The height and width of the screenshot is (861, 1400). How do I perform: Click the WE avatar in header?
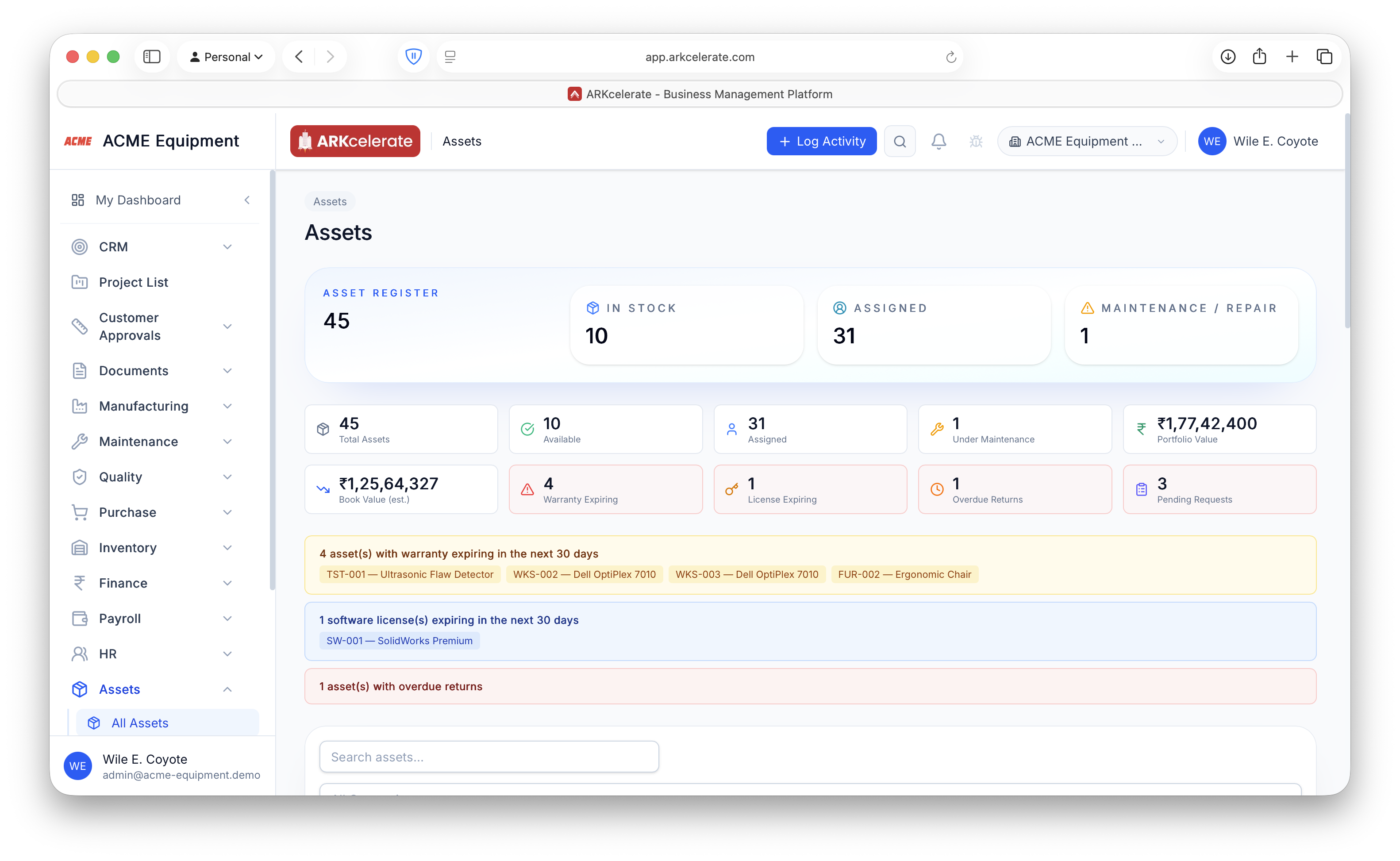1212,141
